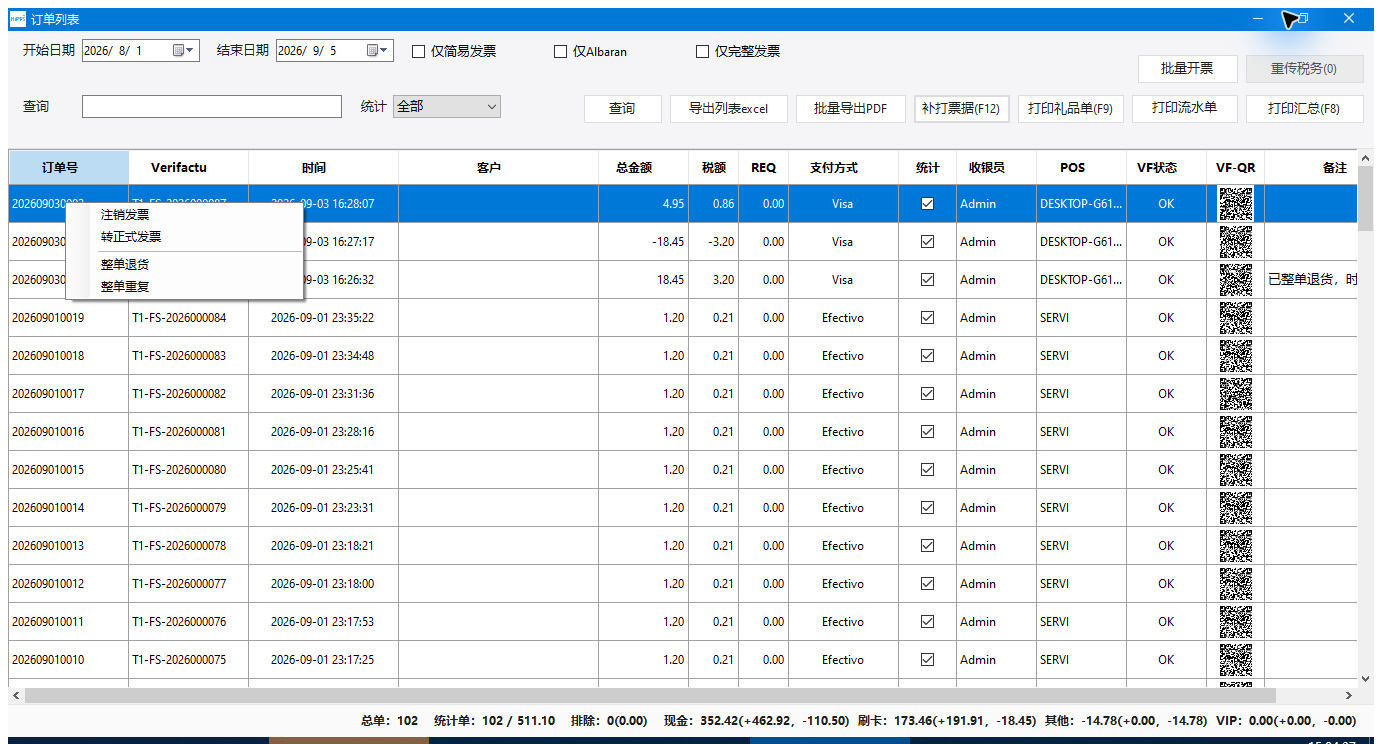Select cell T1-FS-2026000076
Viewport: 1382px width, 744px height.
coord(188,622)
